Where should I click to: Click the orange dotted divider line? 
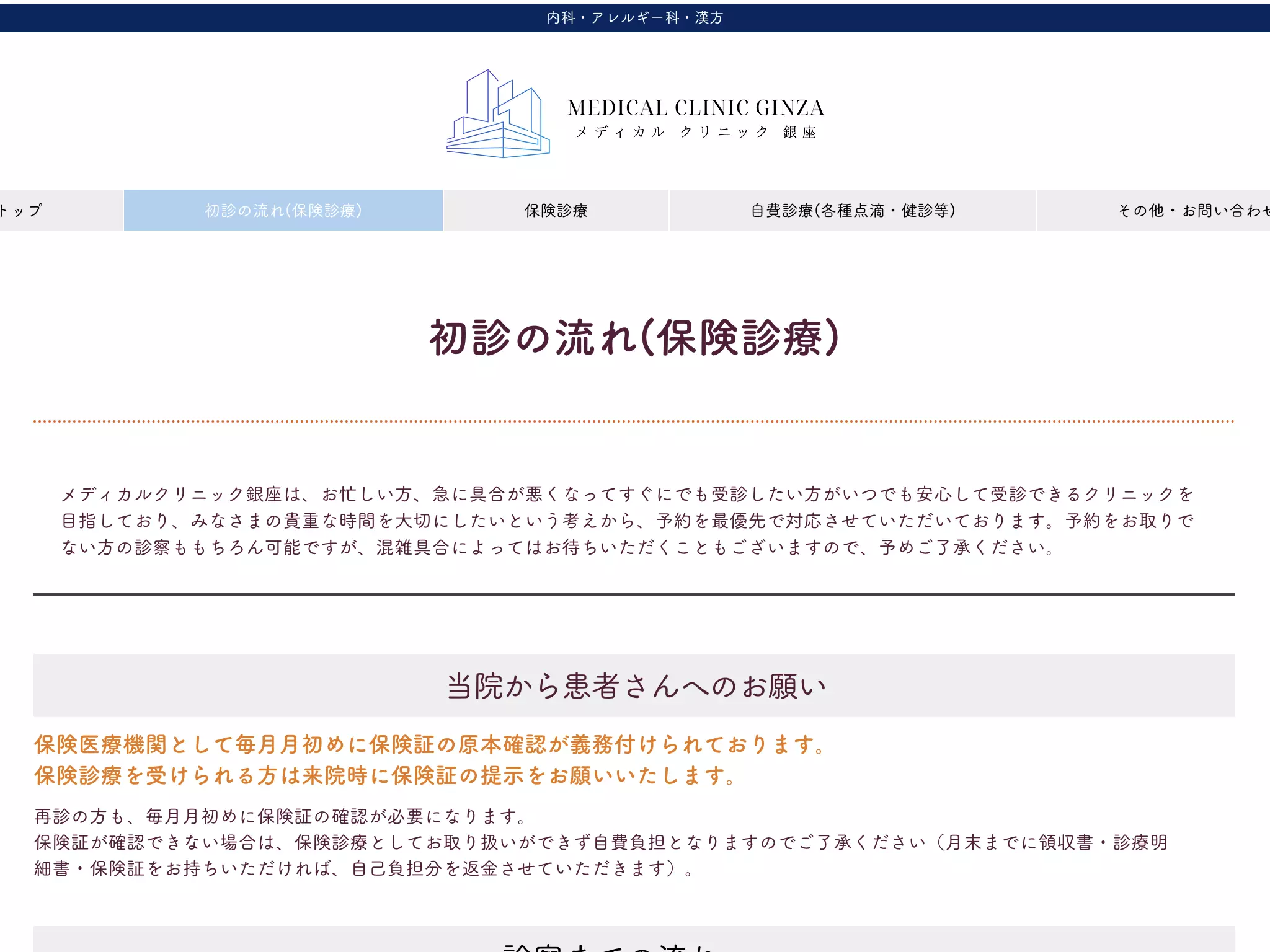[x=634, y=421]
